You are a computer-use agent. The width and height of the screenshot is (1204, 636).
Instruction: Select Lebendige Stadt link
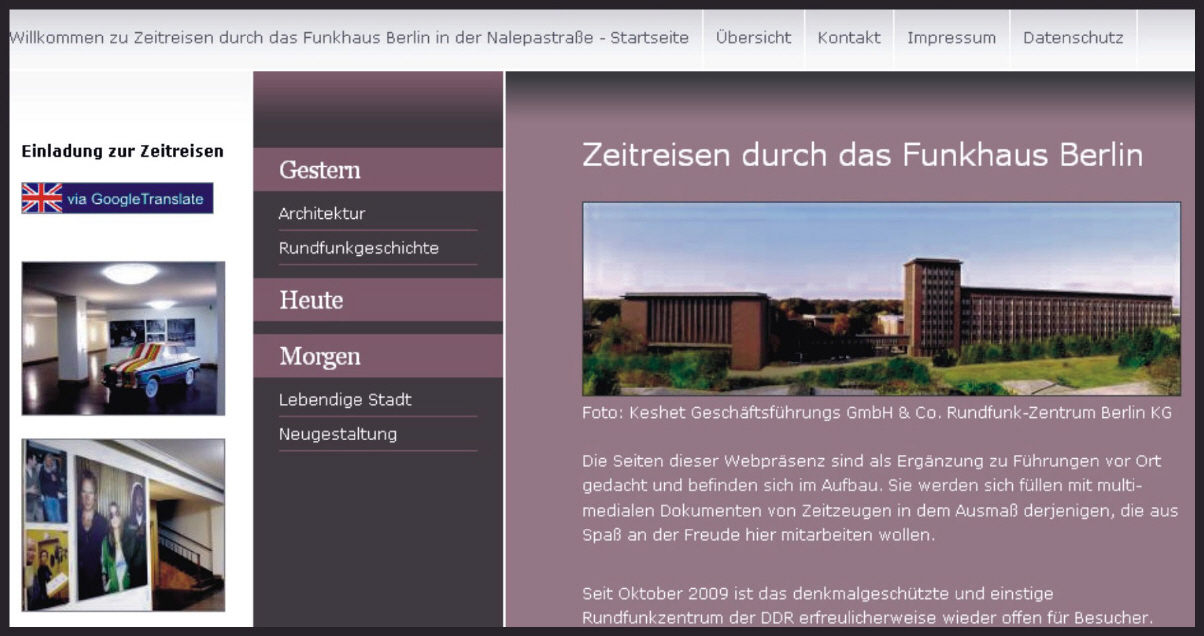click(345, 400)
